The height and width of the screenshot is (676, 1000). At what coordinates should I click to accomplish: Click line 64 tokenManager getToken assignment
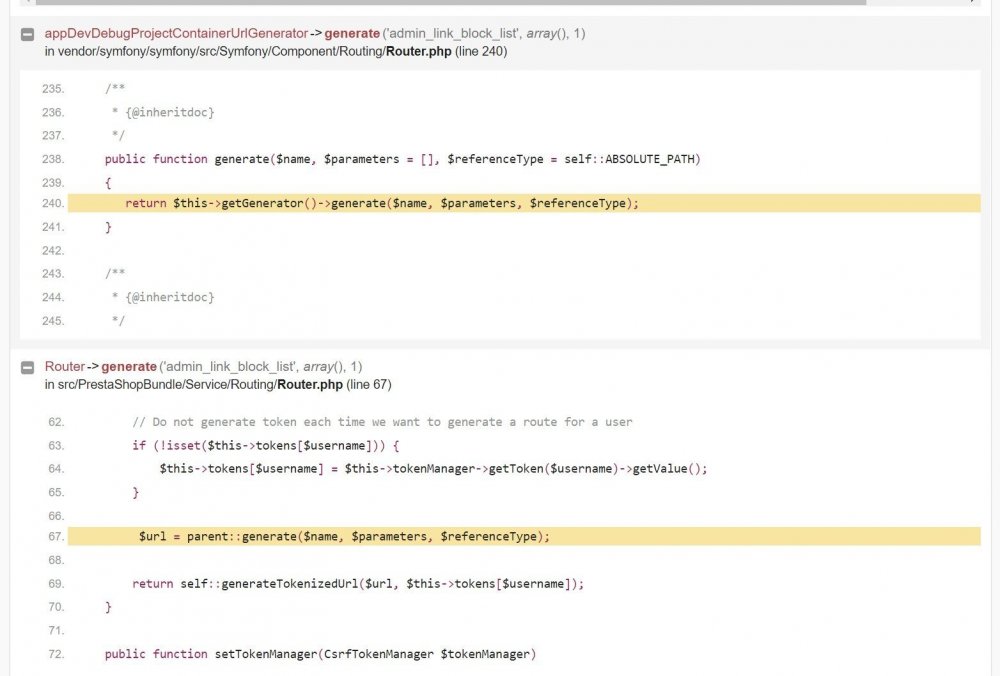[x=434, y=469]
